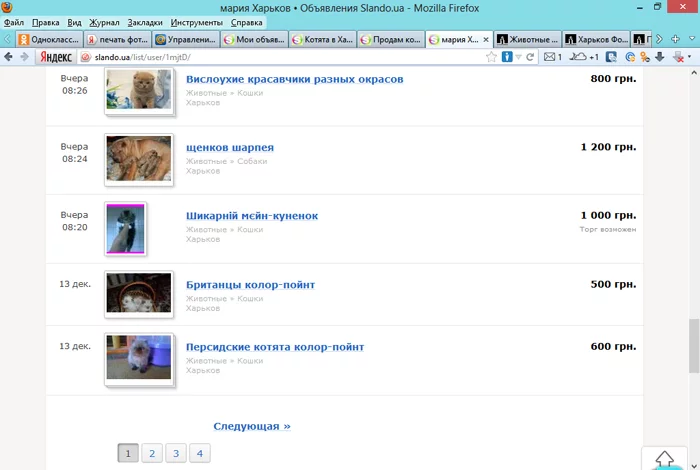Click the scrollbar down arrow
Image resolution: width=700 pixels, height=470 pixels.
[x=694, y=465]
